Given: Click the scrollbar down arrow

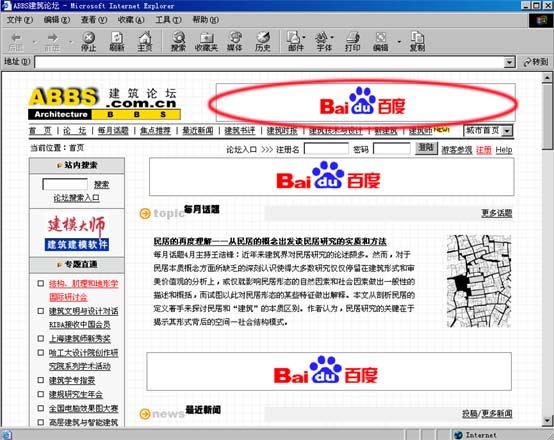Looking at the screenshot, I should [547, 420].
